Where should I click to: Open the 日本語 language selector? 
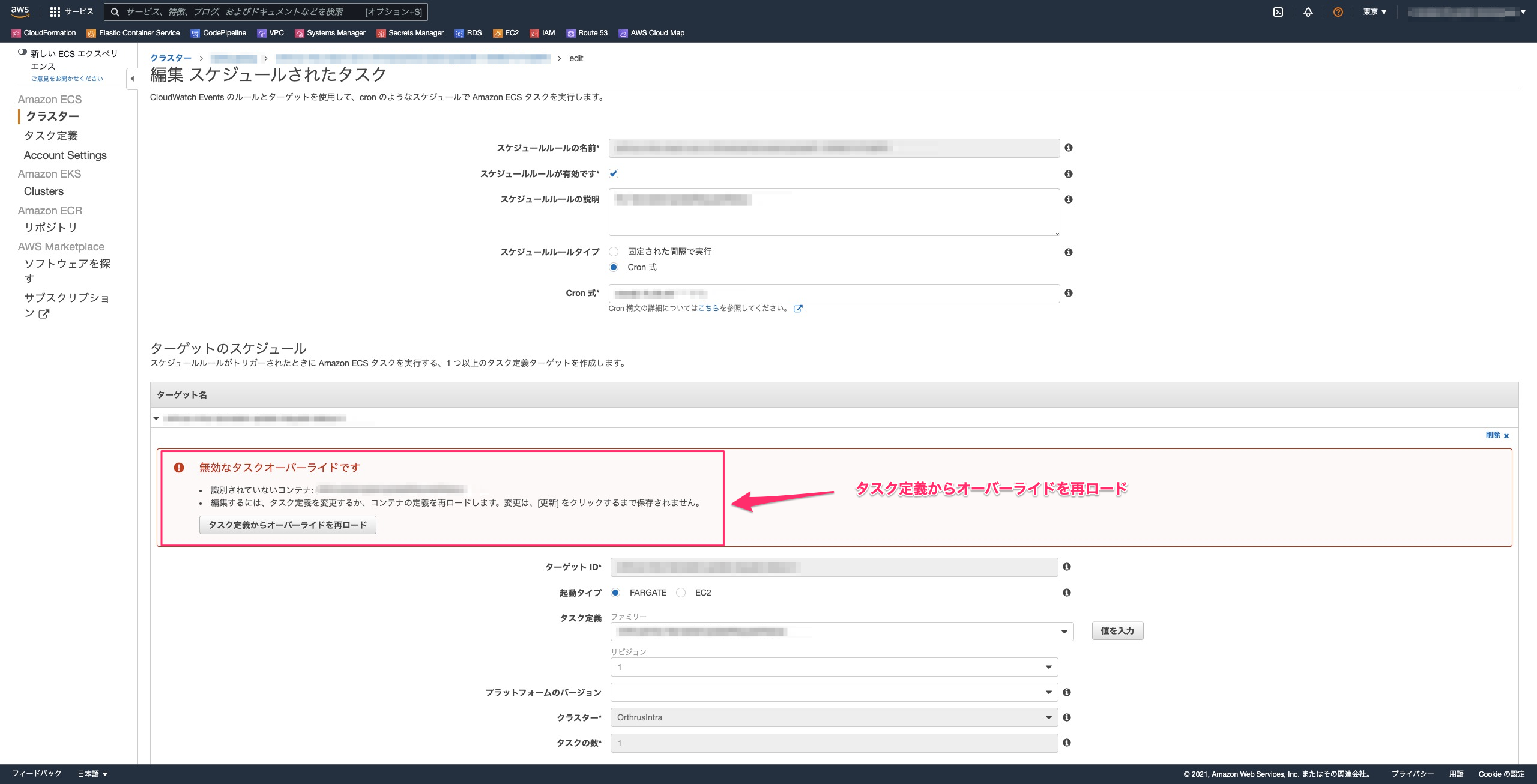[92, 774]
